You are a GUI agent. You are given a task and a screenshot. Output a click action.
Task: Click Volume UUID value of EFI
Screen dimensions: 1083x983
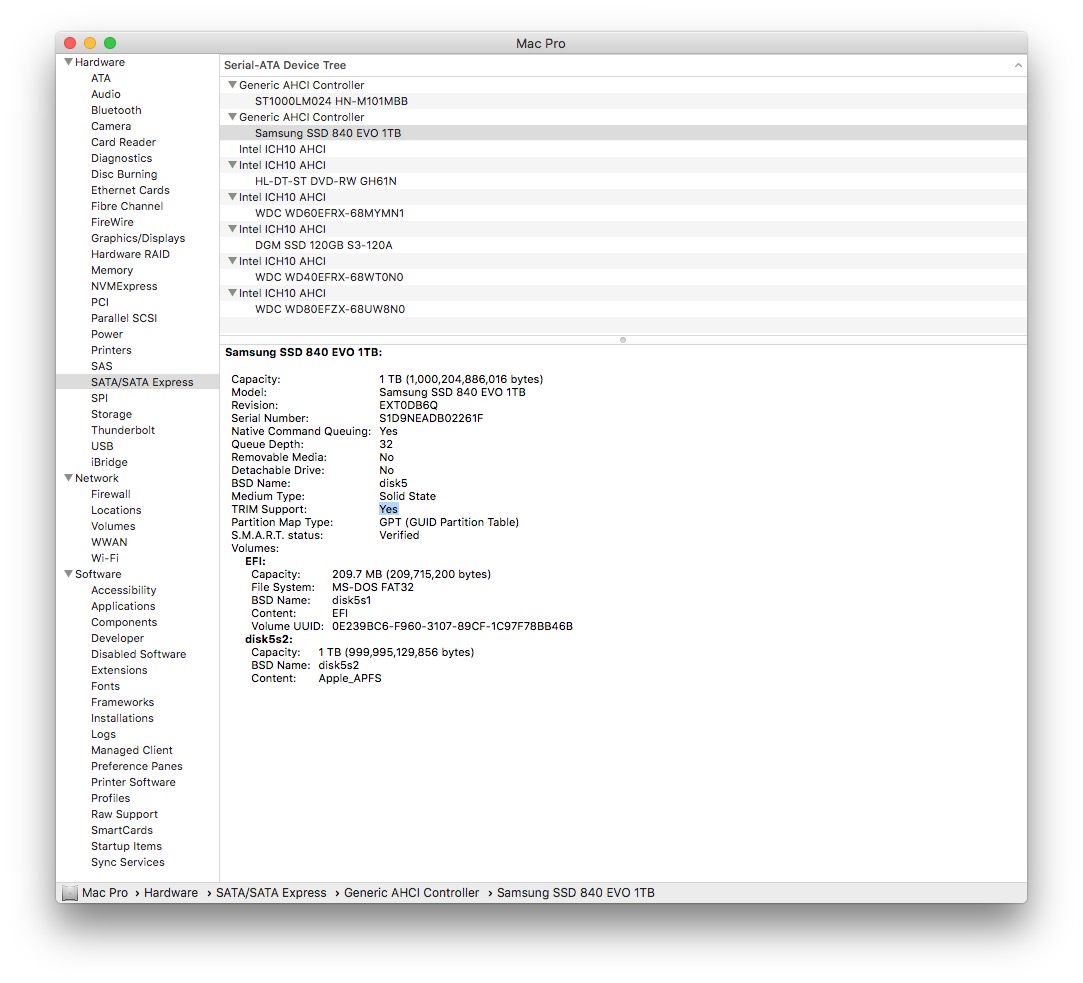point(452,627)
